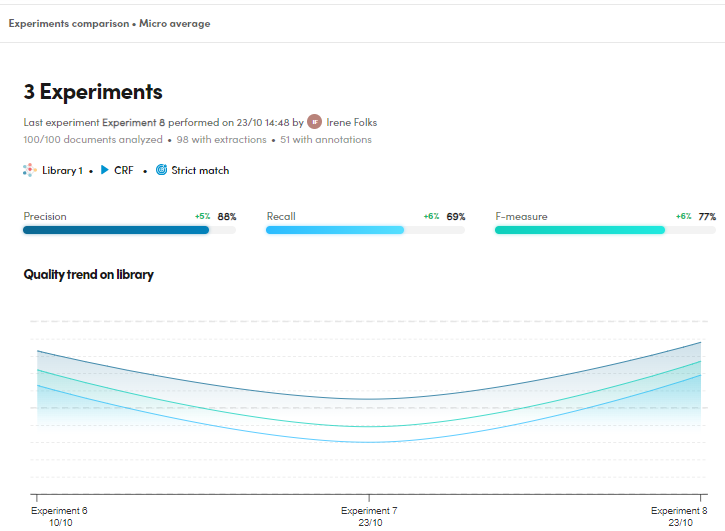Click the Precision 88% value
725x531 pixels.
227,216
